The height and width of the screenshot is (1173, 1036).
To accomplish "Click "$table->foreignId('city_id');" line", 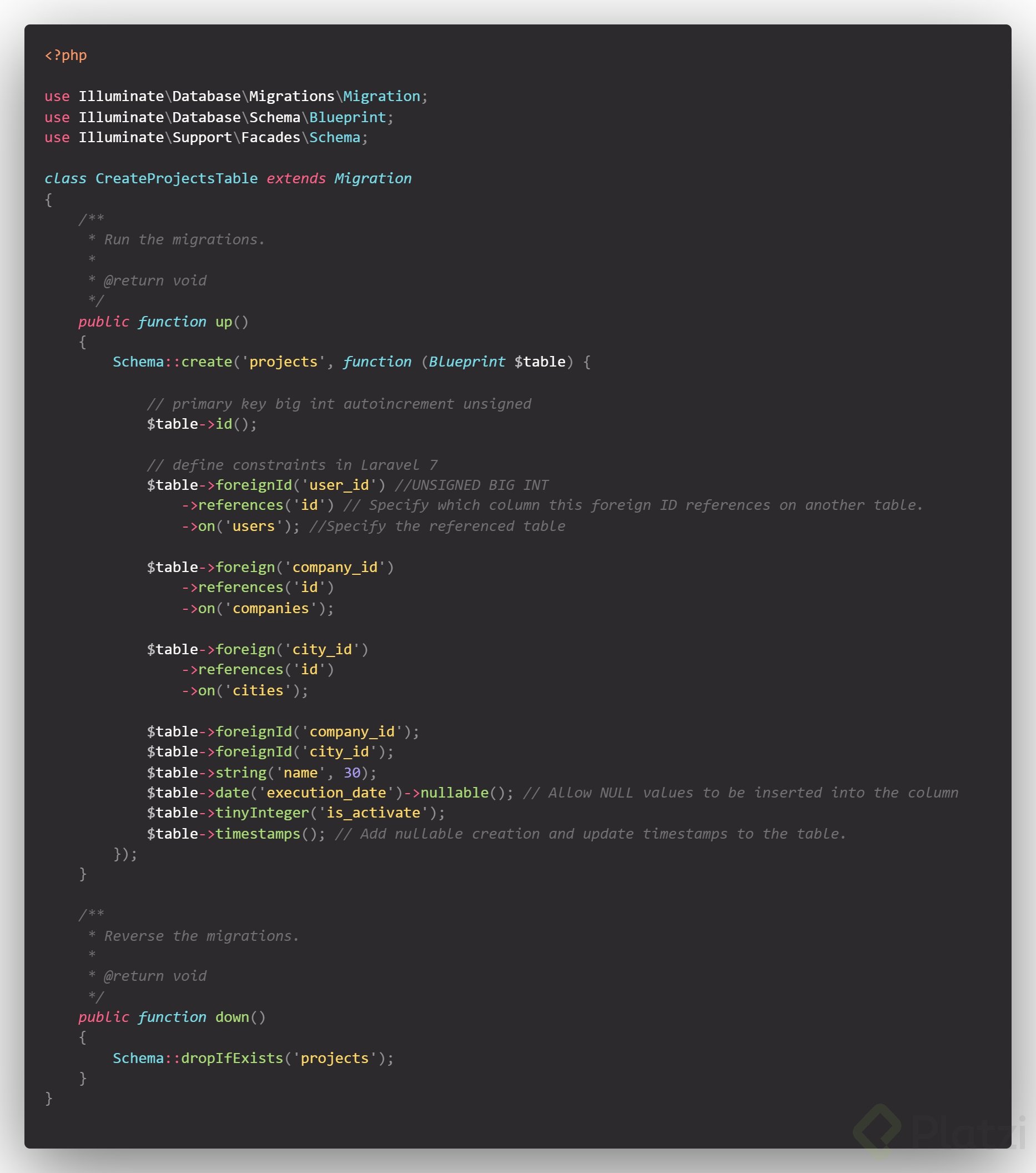I will [270, 752].
